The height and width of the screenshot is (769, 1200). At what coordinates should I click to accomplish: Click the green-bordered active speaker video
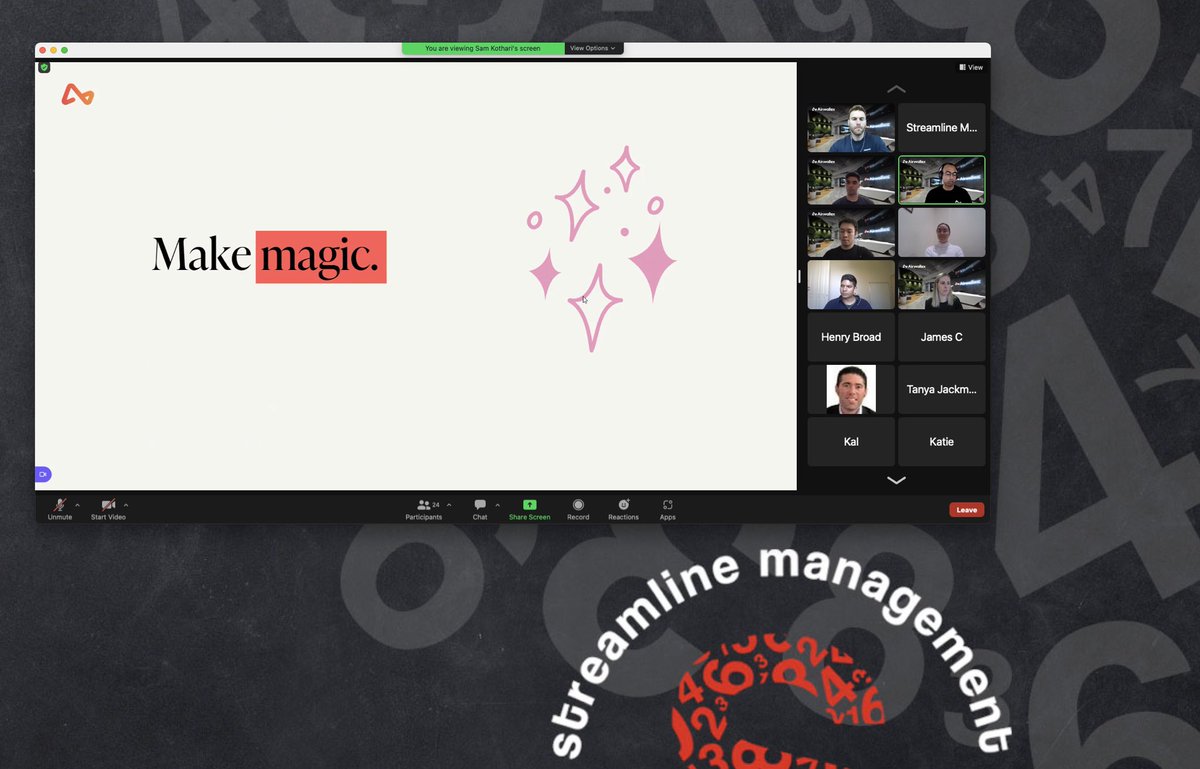point(942,180)
